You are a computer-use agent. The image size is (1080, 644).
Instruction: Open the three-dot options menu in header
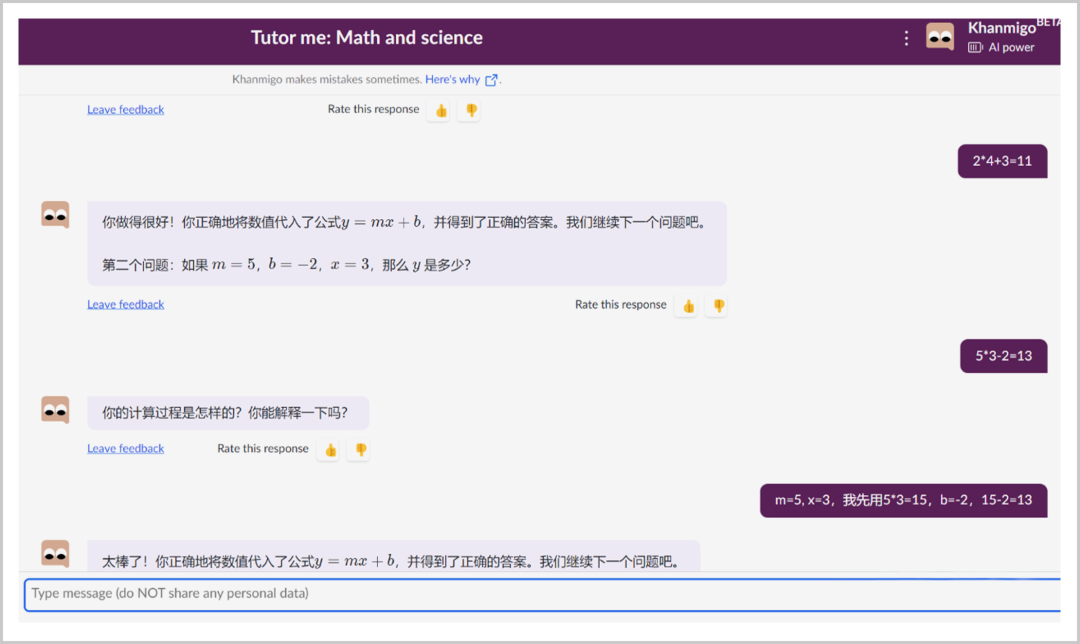pyautogui.click(x=906, y=38)
